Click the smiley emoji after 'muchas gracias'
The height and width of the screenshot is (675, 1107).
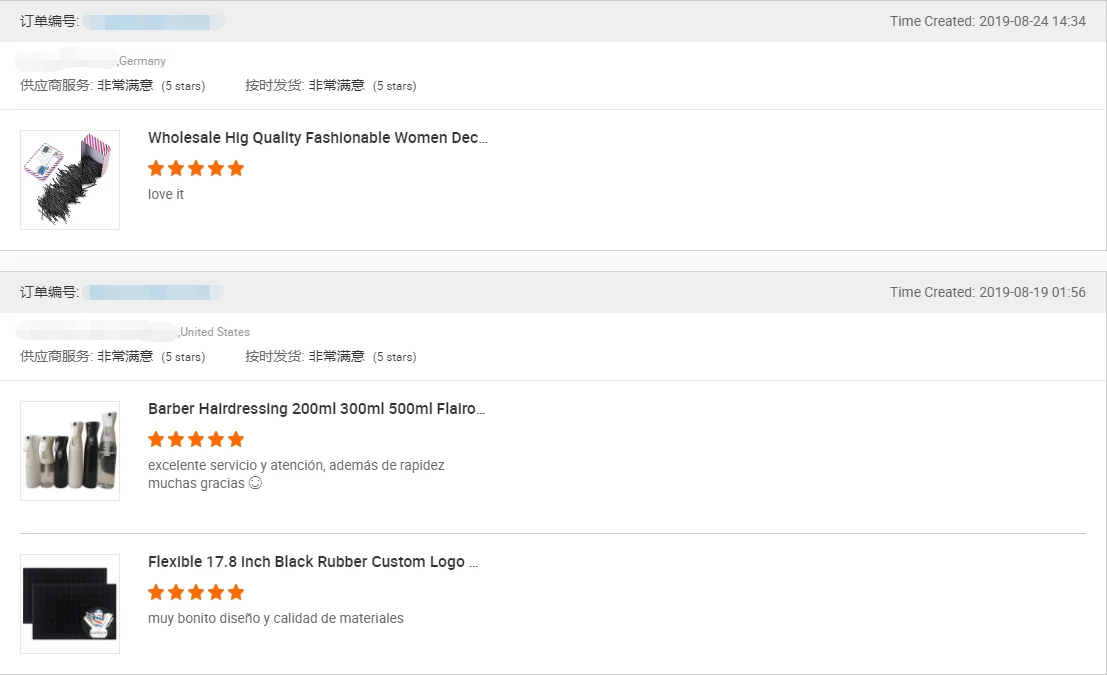tap(255, 483)
